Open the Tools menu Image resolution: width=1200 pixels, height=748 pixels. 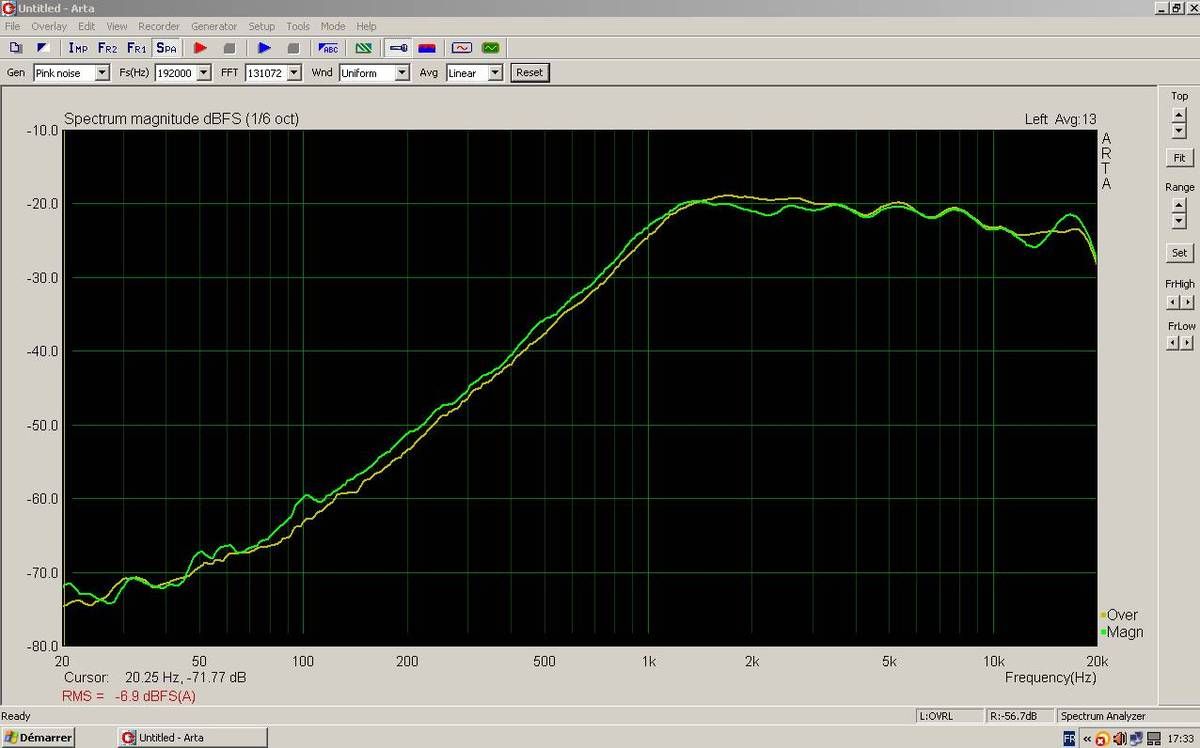click(x=298, y=26)
